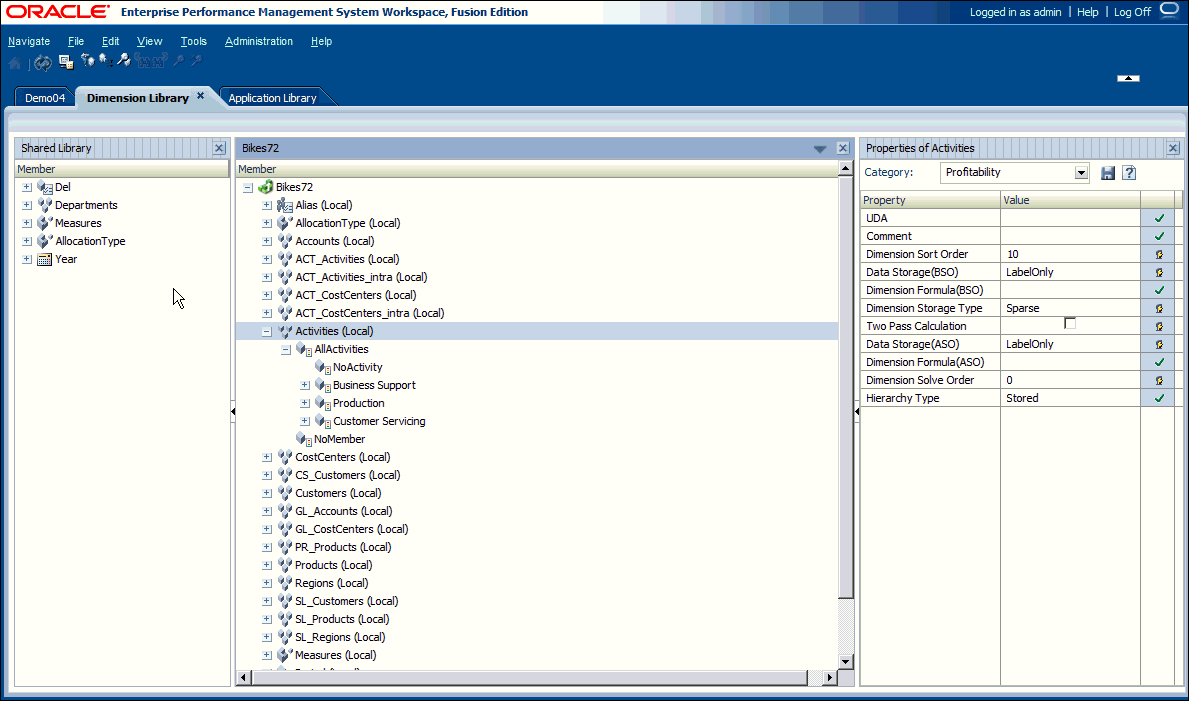Click the binoculars icon with left arrow

pos(143,61)
